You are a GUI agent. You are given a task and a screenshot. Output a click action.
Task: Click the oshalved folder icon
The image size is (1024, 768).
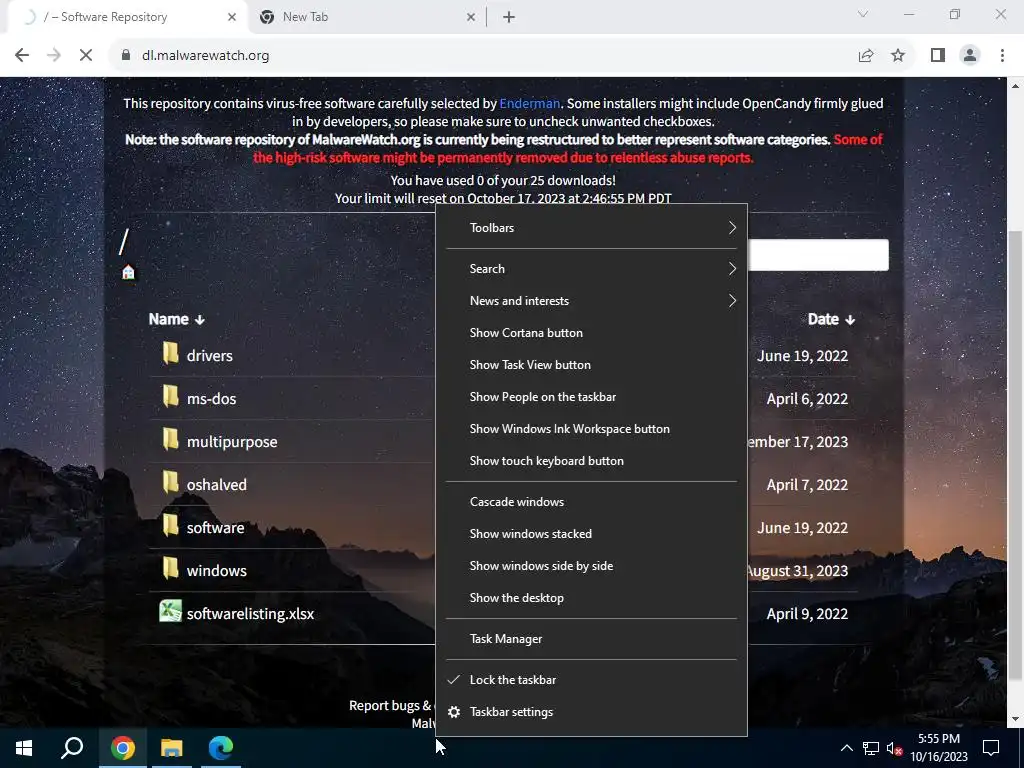170,483
